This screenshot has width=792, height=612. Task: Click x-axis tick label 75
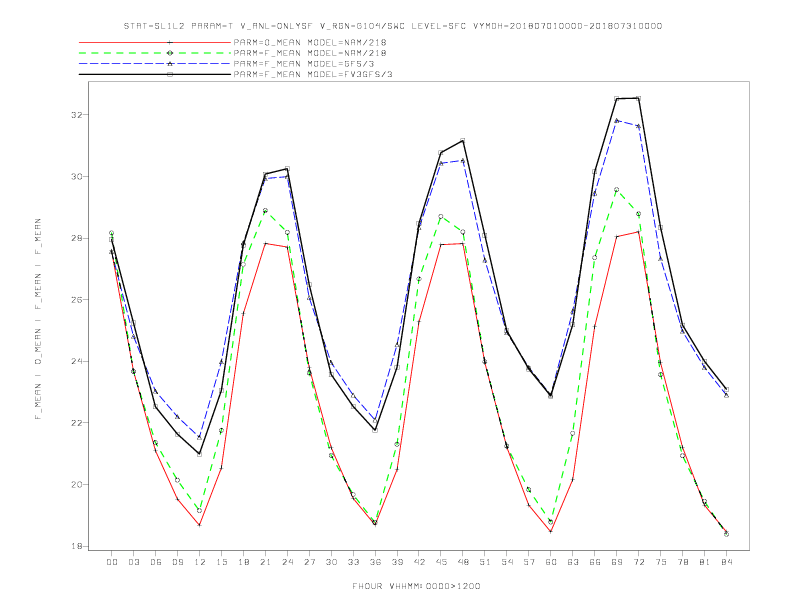click(x=661, y=562)
